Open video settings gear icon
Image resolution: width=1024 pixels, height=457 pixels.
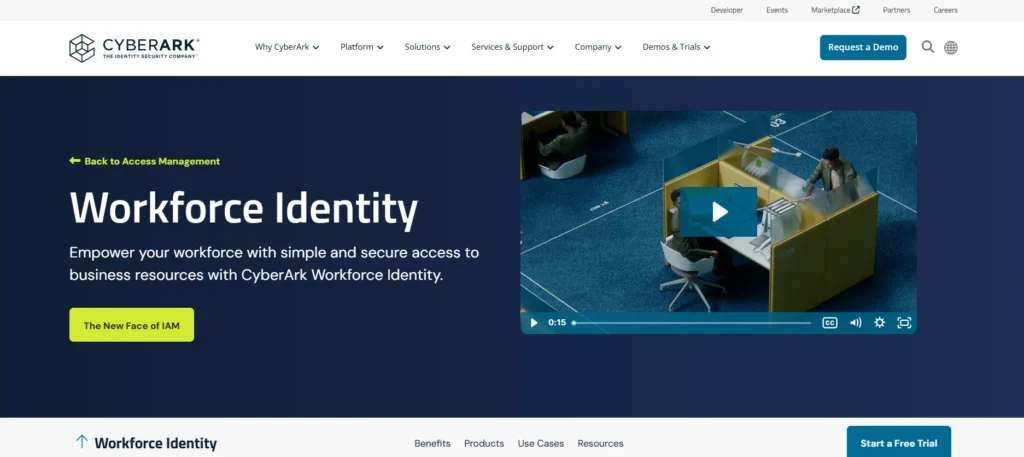(x=880, y=323)
